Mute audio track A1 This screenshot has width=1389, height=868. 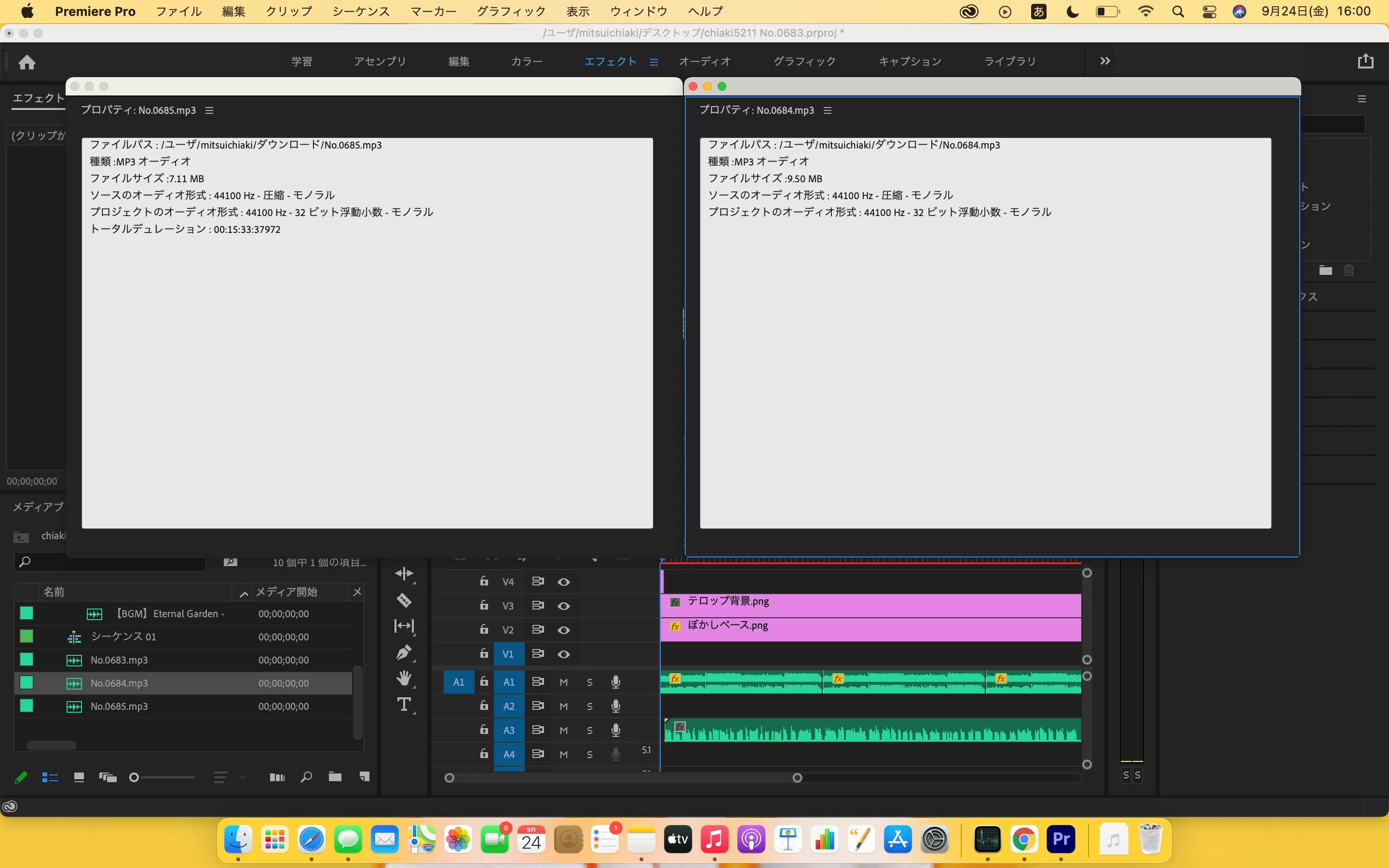click(x=564, y=682)
